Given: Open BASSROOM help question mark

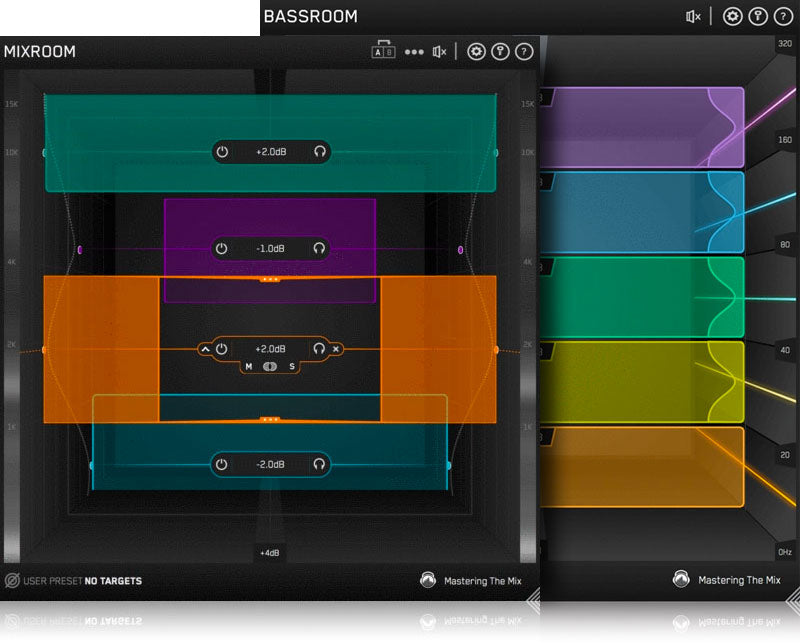Looking at the screenshot, I should [x=783, y=16].
